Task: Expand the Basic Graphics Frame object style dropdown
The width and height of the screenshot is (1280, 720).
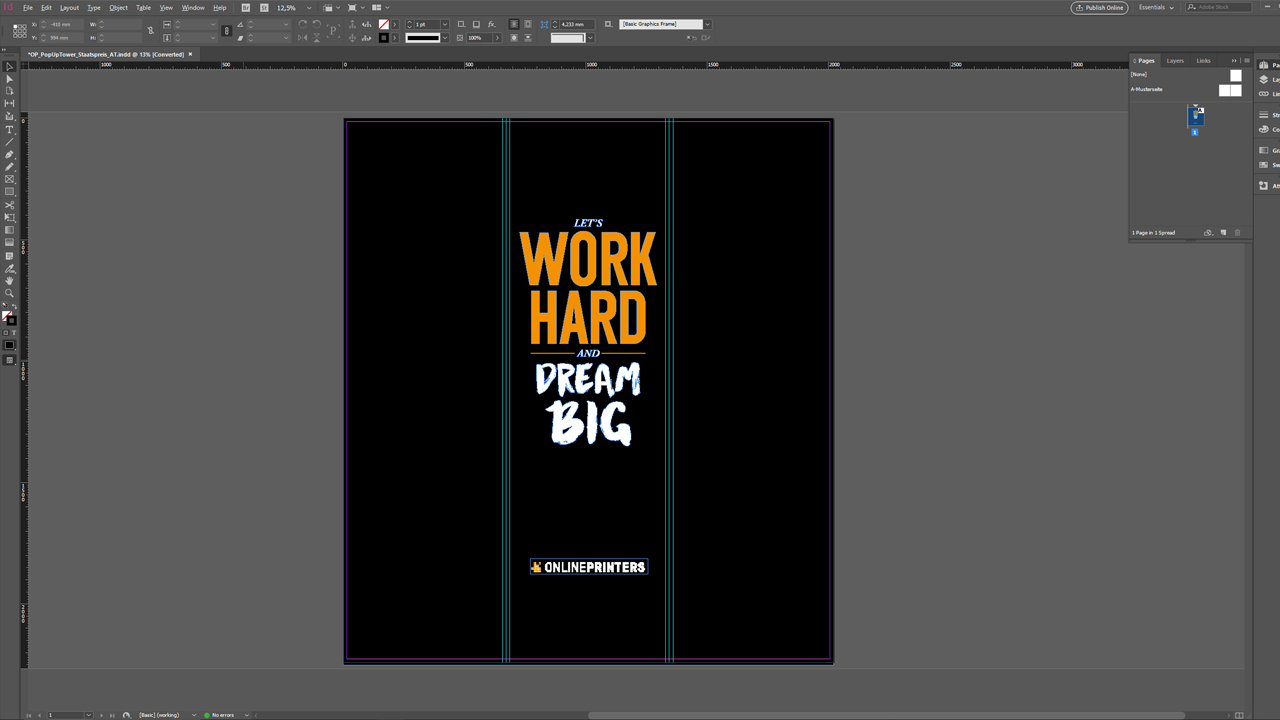Action: point(707,24)
